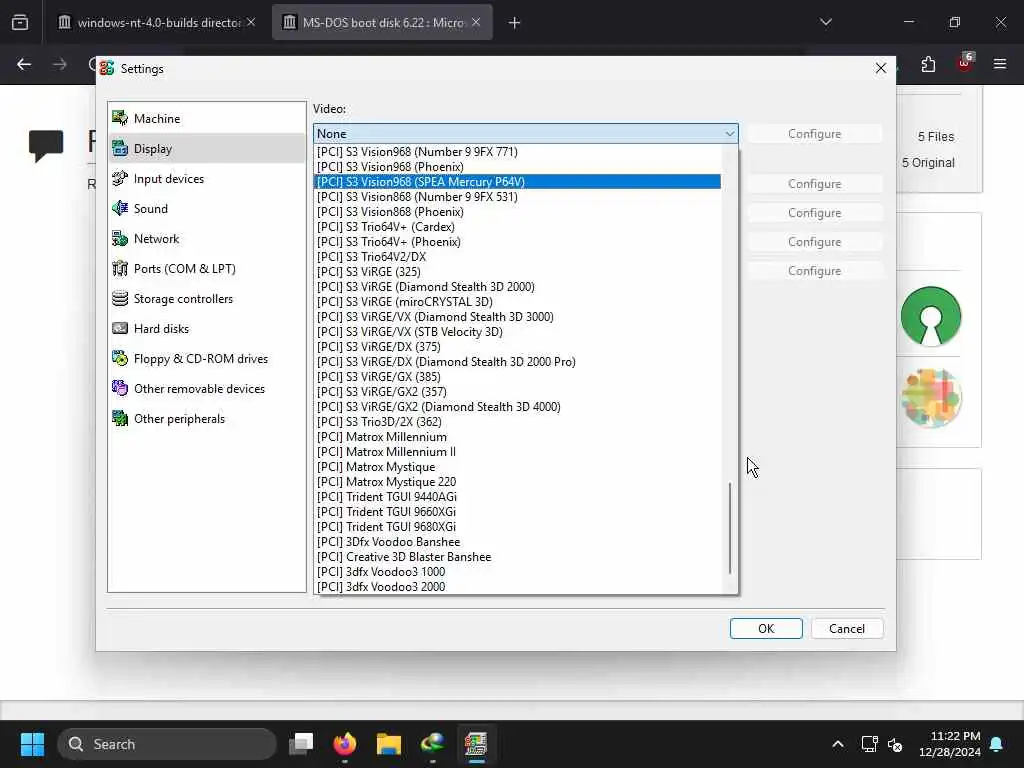Choose S3 ViRGE/GX (385)

[x=517, y=377]
